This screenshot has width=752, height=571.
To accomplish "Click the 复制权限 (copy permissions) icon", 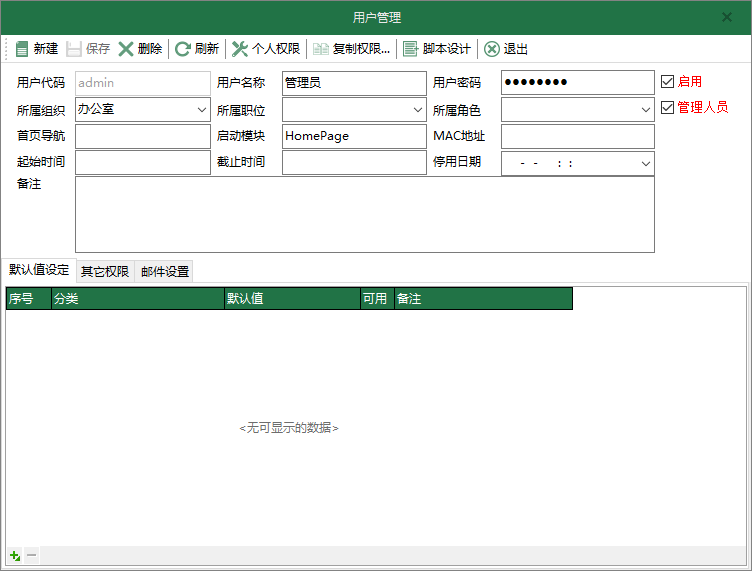I will pyautogui.click(x=321, y=49).
